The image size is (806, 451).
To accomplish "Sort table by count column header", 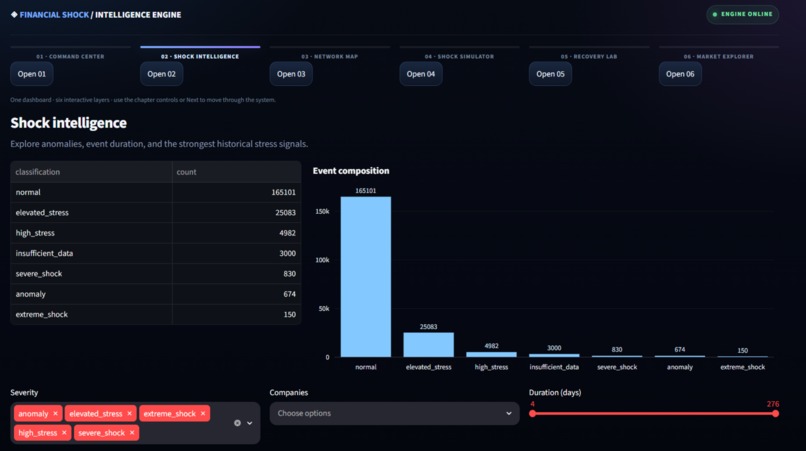I will [x=236, y=172].
